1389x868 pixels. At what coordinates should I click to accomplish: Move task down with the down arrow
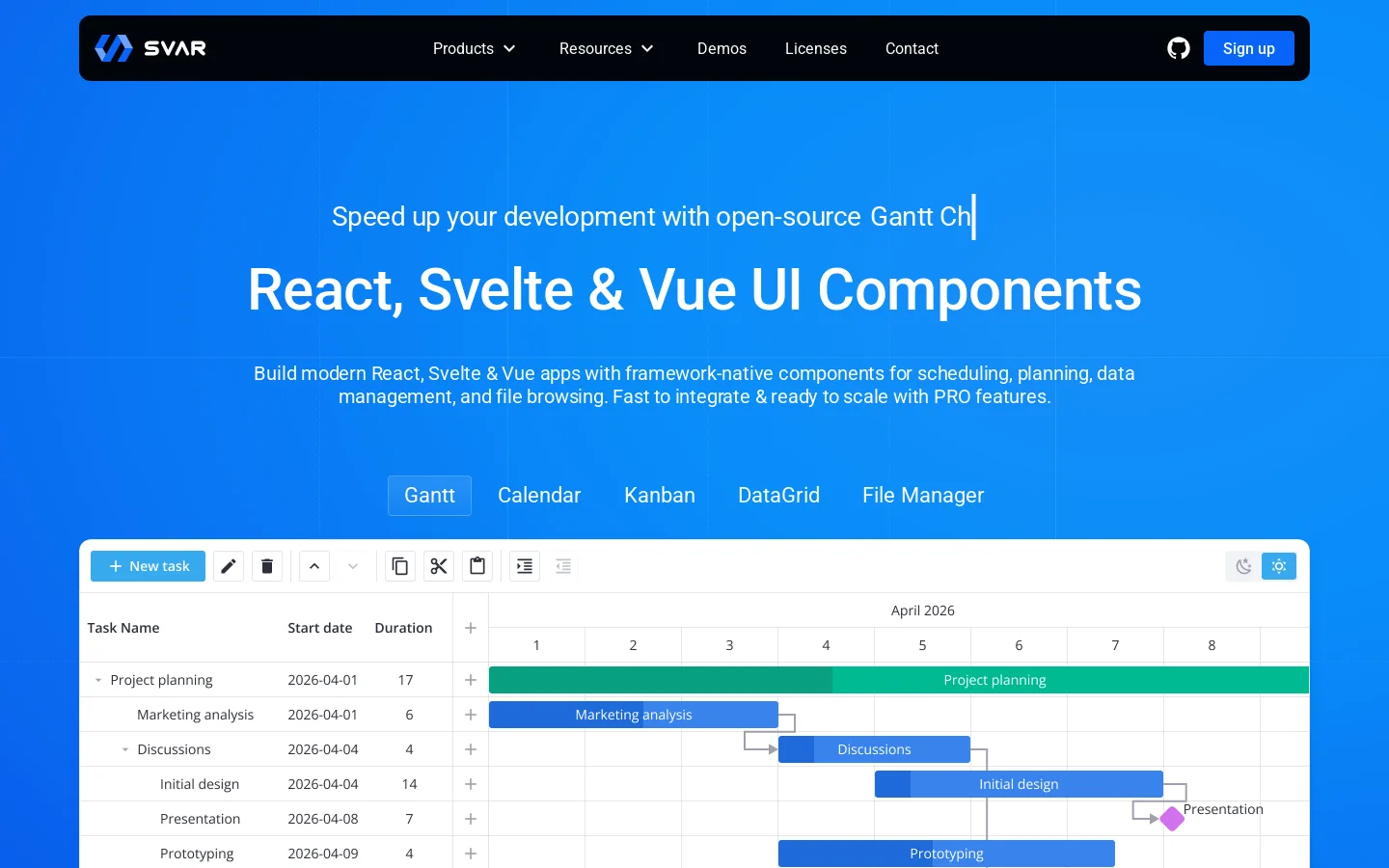(353, 566)
